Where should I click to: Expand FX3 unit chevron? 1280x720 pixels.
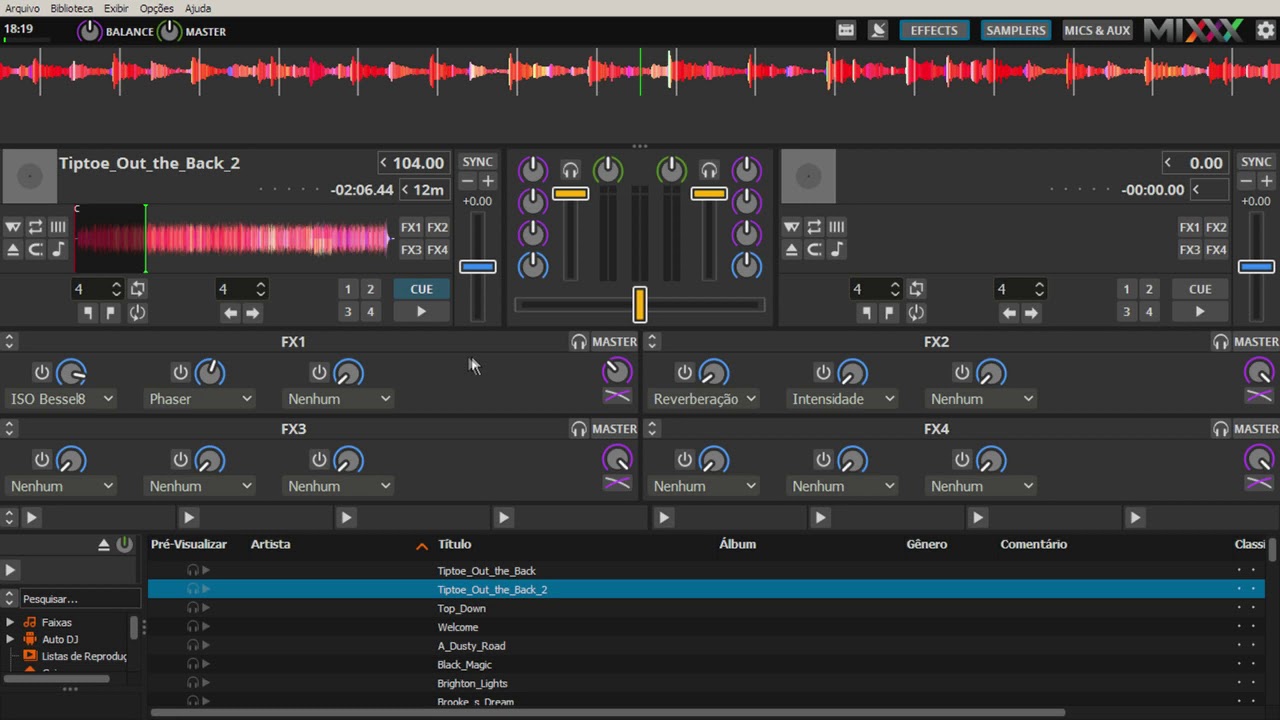point(9,429)
